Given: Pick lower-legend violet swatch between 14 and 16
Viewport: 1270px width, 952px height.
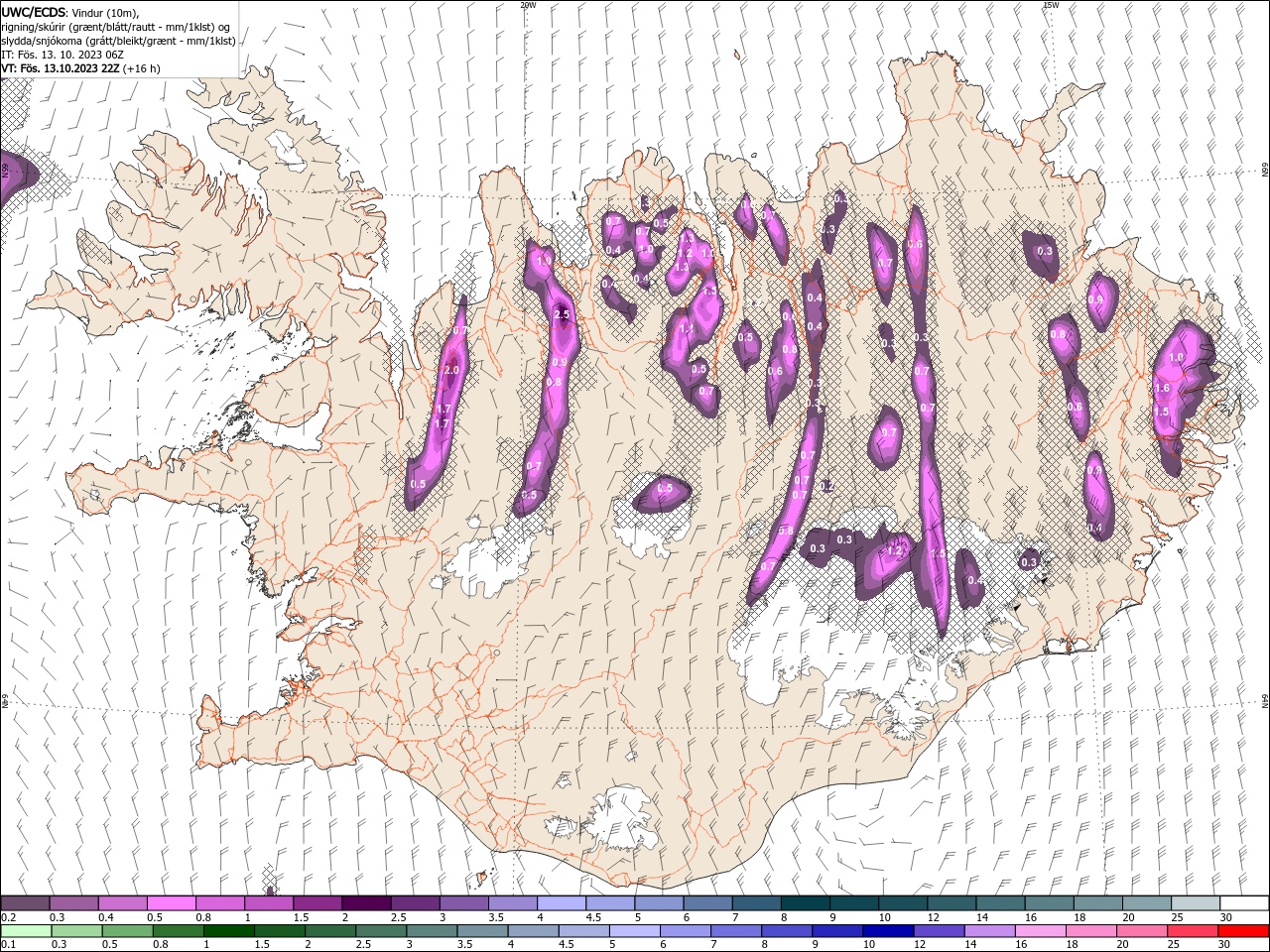Looking at the screenshot, I should coord(988,931).
